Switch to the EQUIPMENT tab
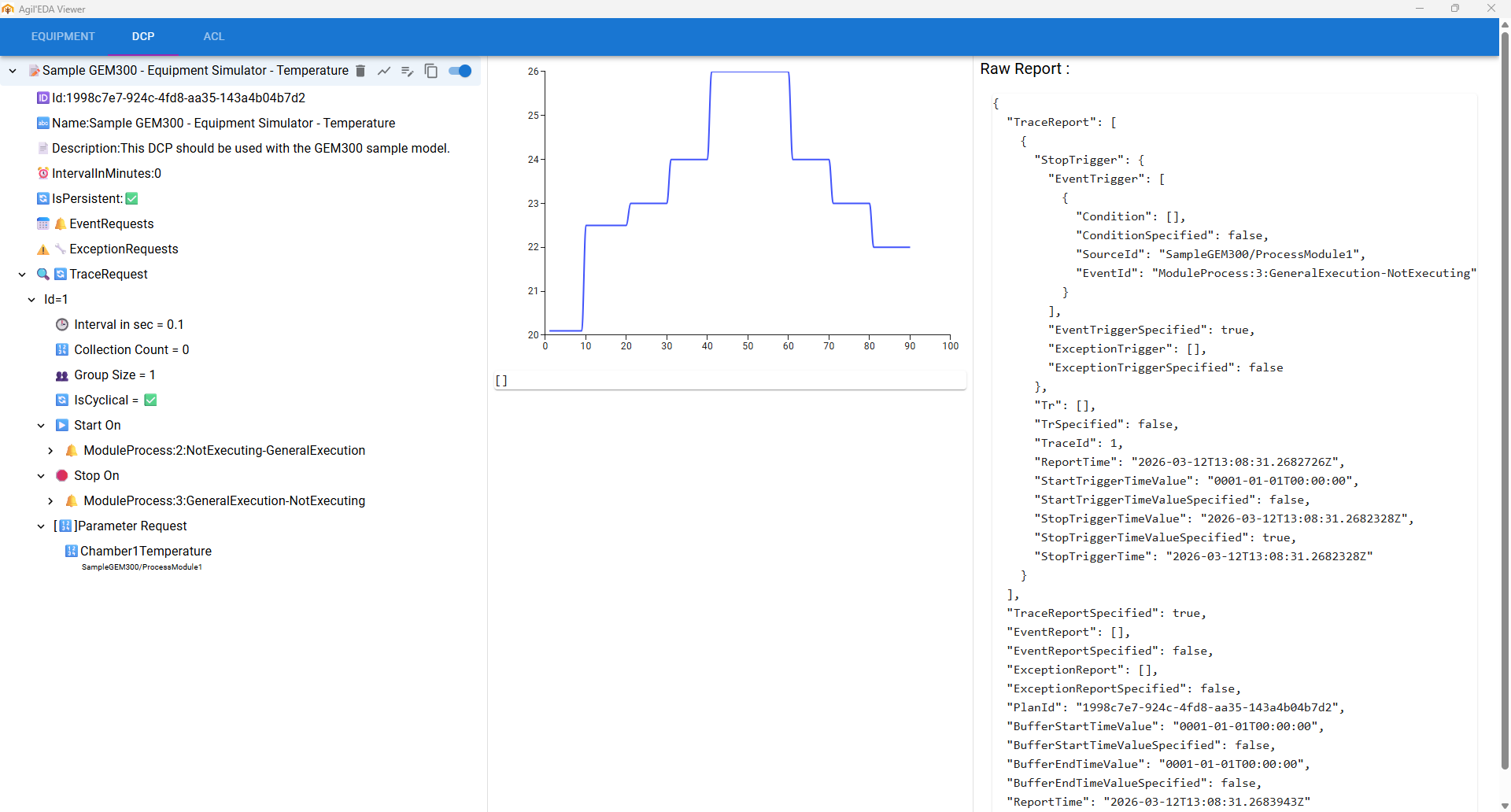The image size is (1511, 812). point(62,36)
